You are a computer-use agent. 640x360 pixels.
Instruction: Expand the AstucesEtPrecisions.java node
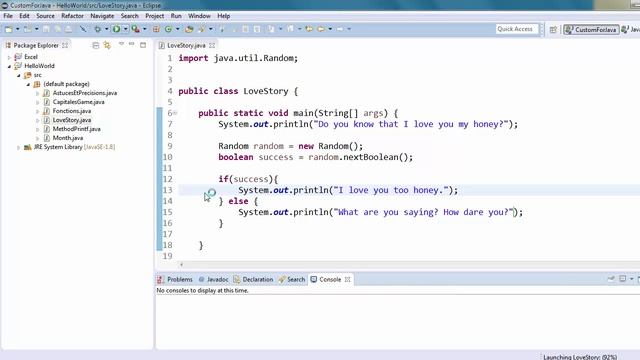click(x=38, y=93)
